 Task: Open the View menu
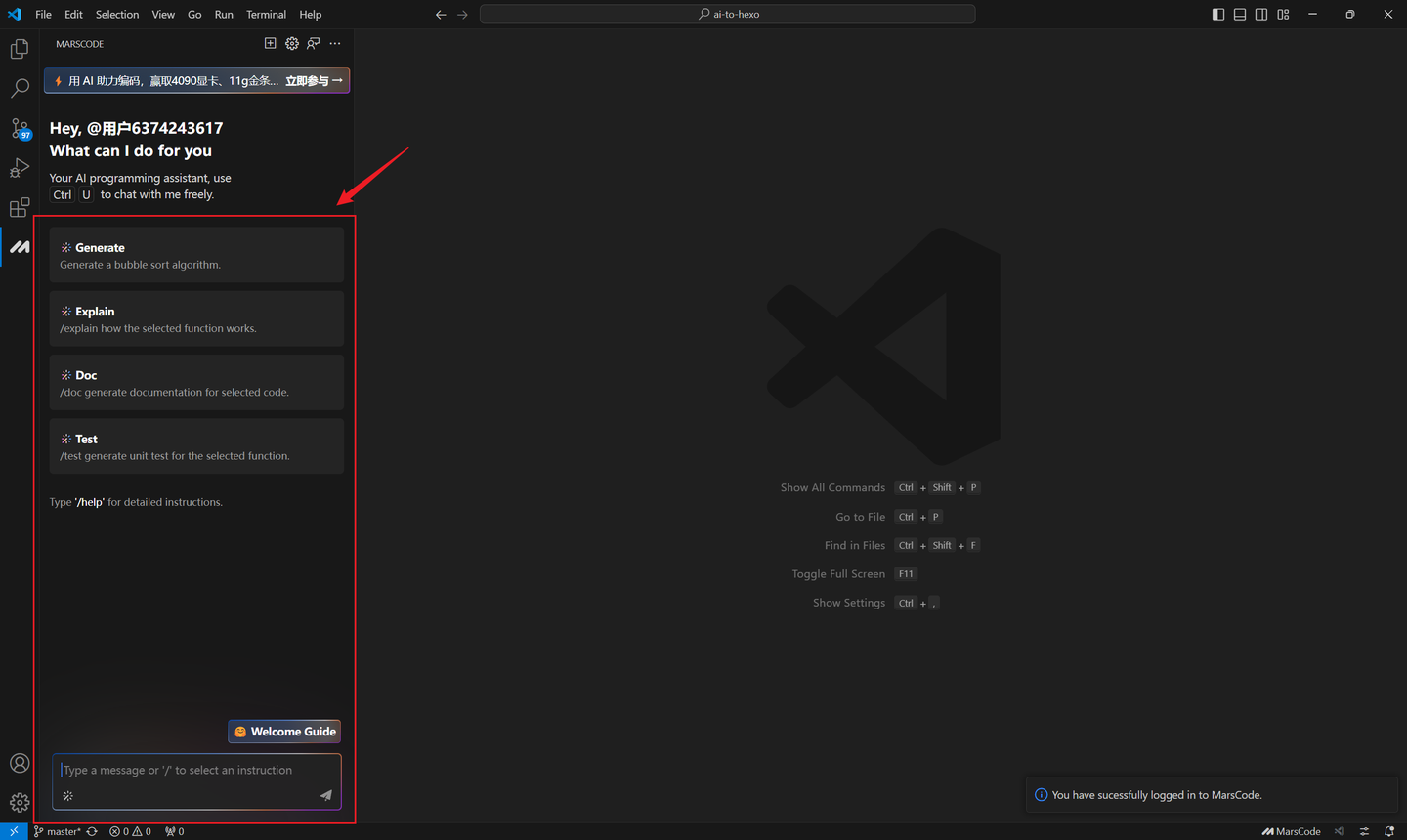coord(163,15)
